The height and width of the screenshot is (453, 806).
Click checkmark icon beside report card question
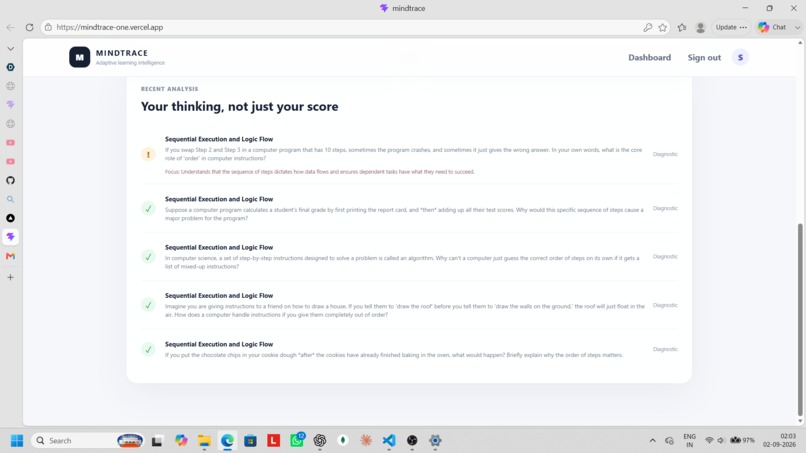point(148,208)
